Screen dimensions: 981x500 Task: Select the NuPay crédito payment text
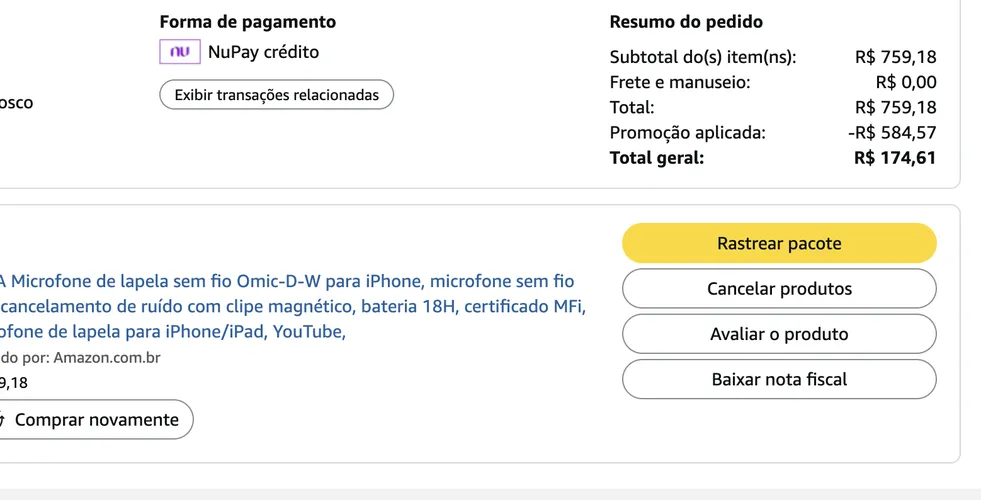tap(263, 52)
